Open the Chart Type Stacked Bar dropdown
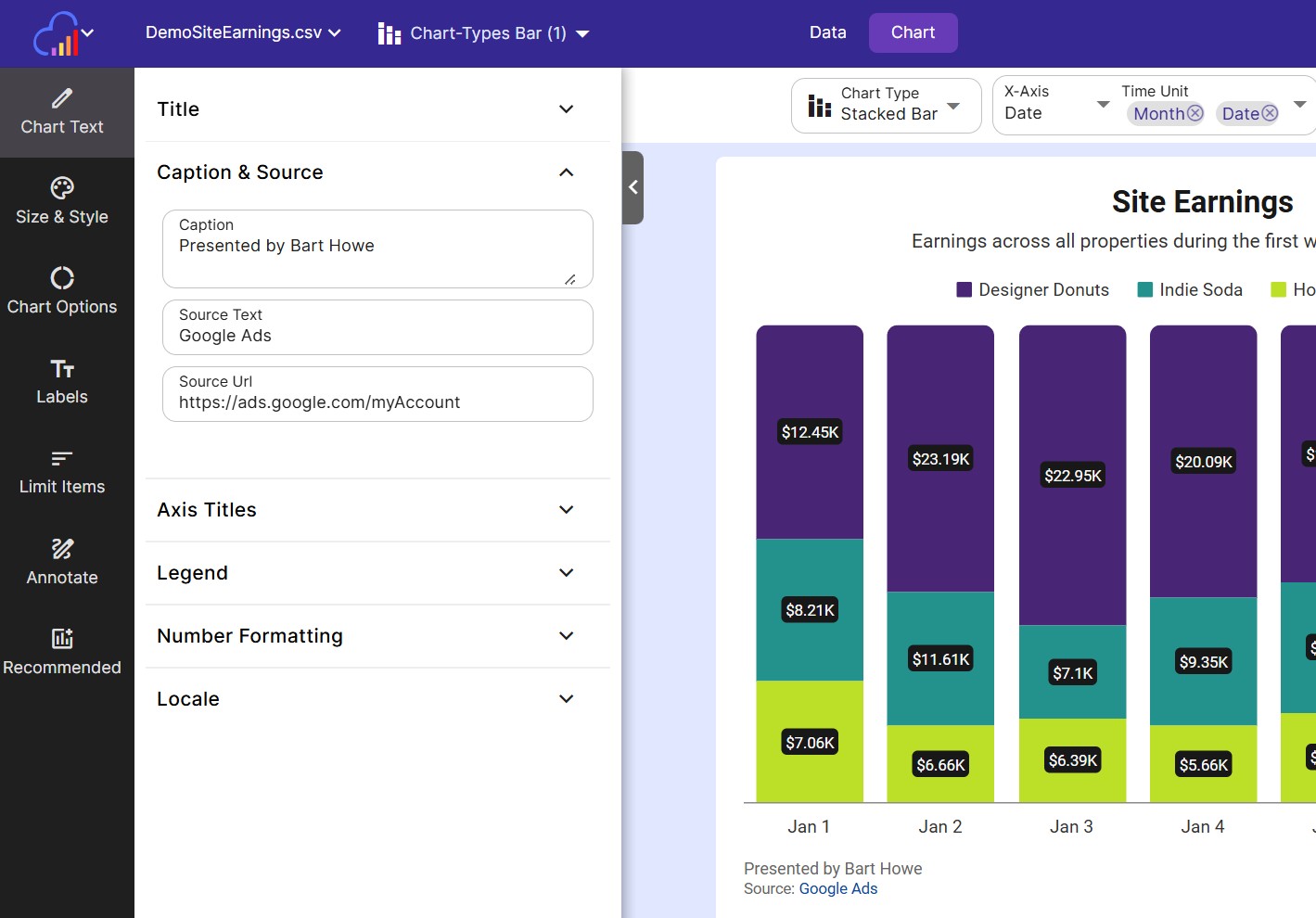The image size is (1316, 918). pos(886,105)
